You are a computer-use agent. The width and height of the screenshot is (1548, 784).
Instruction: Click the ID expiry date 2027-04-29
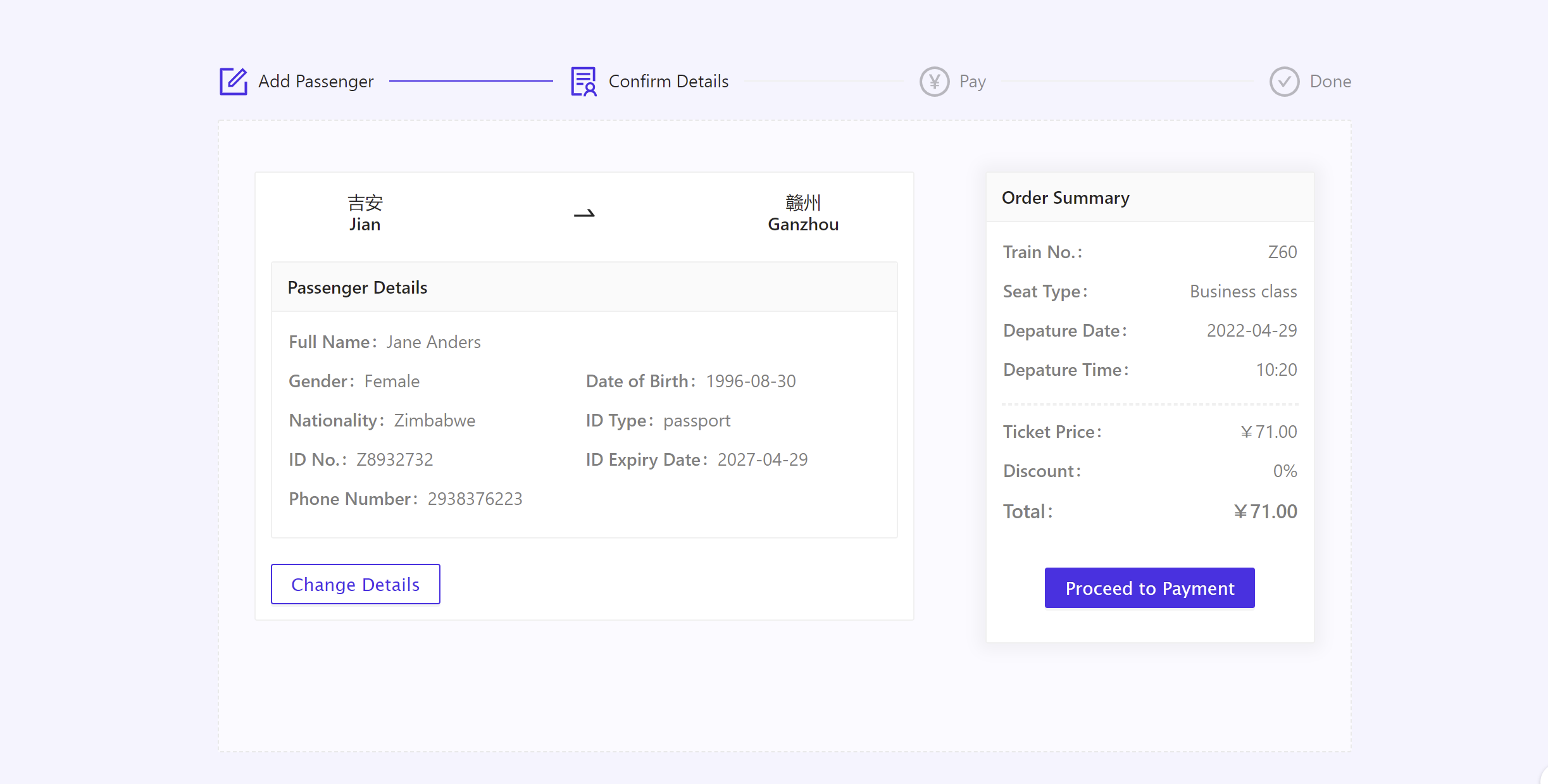pos(763,460)
